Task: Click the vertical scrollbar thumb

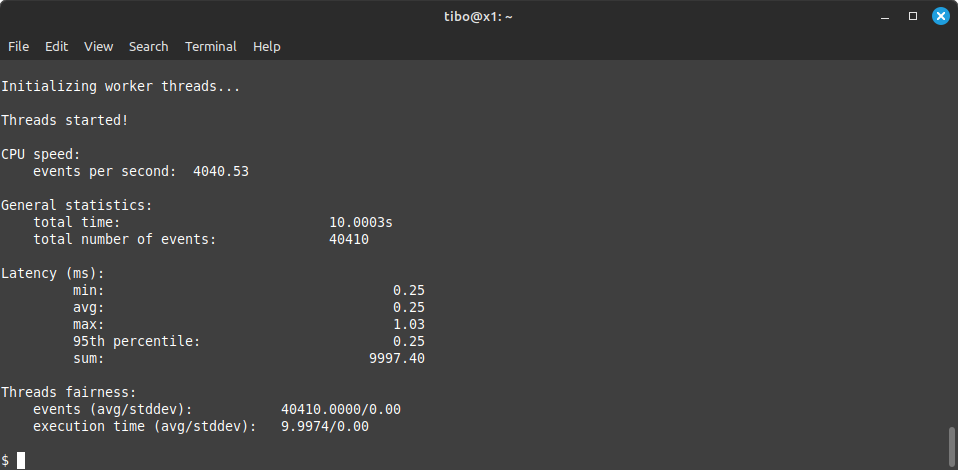Action: [x=951, y=446]
